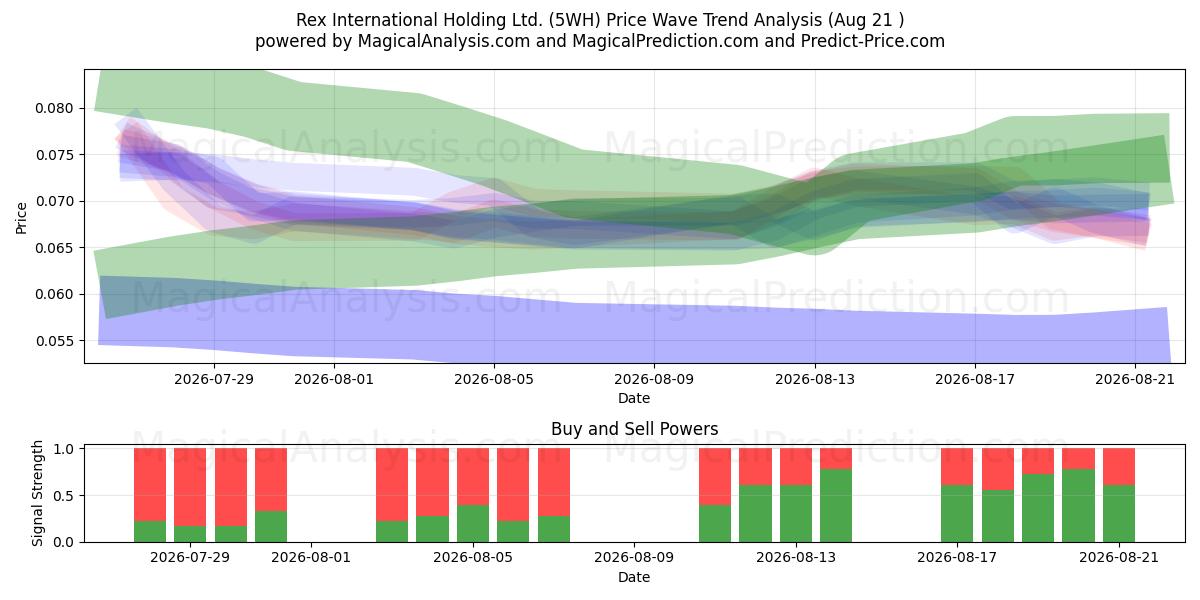Click the 'Price' y-axis label
This screenshot has width=1200, height=600.
[x=22, y=216]
